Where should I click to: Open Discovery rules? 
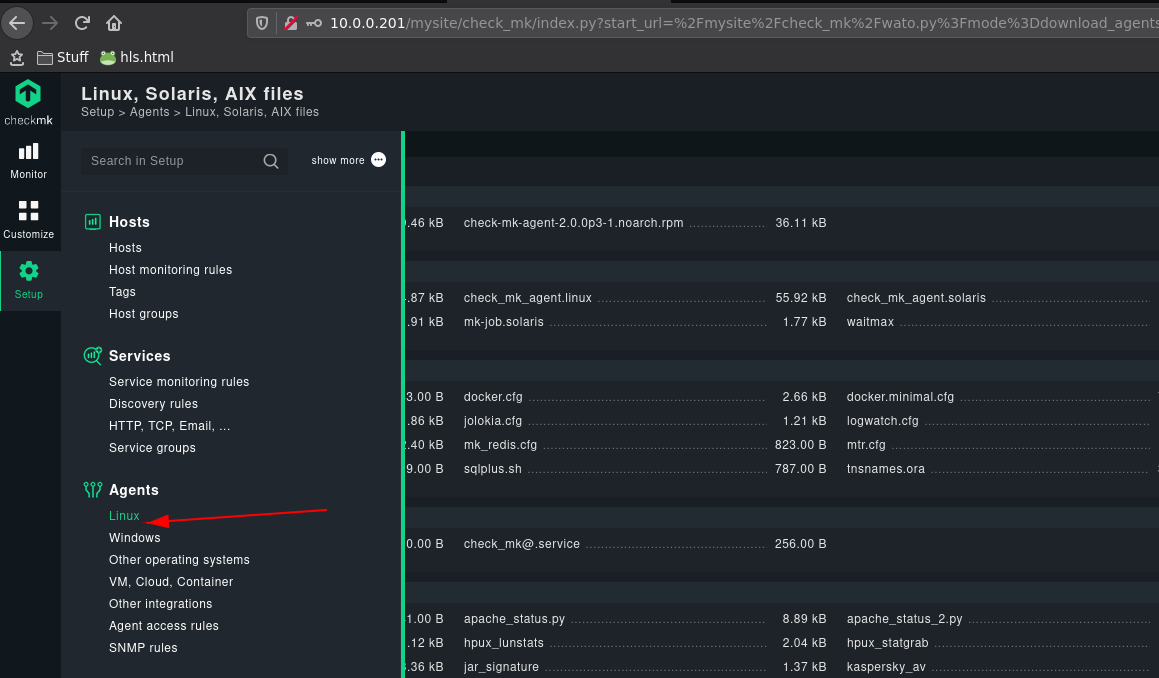153,404
